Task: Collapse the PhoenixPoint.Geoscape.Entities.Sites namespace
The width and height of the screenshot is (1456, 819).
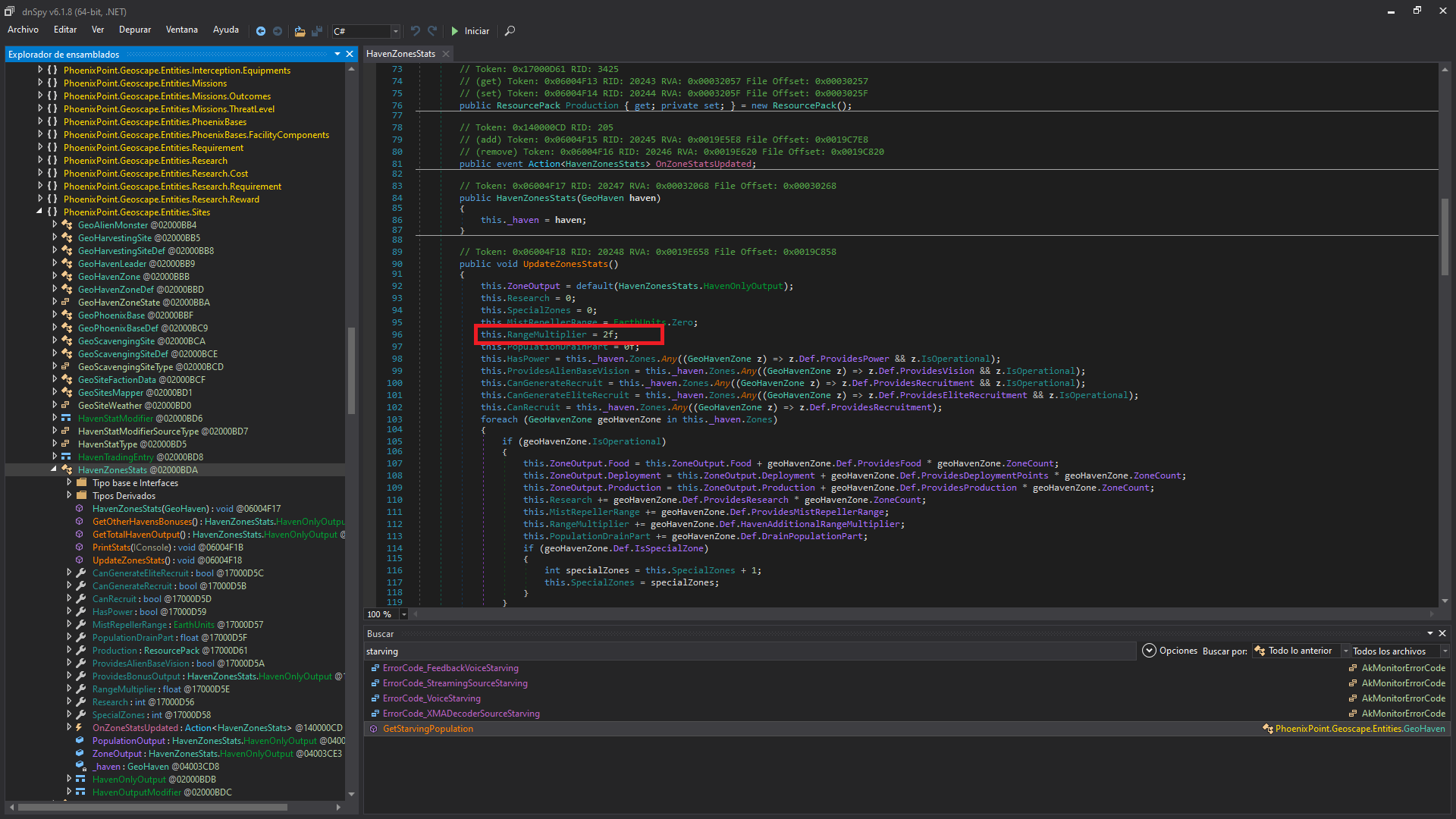Action: [39, 212]
